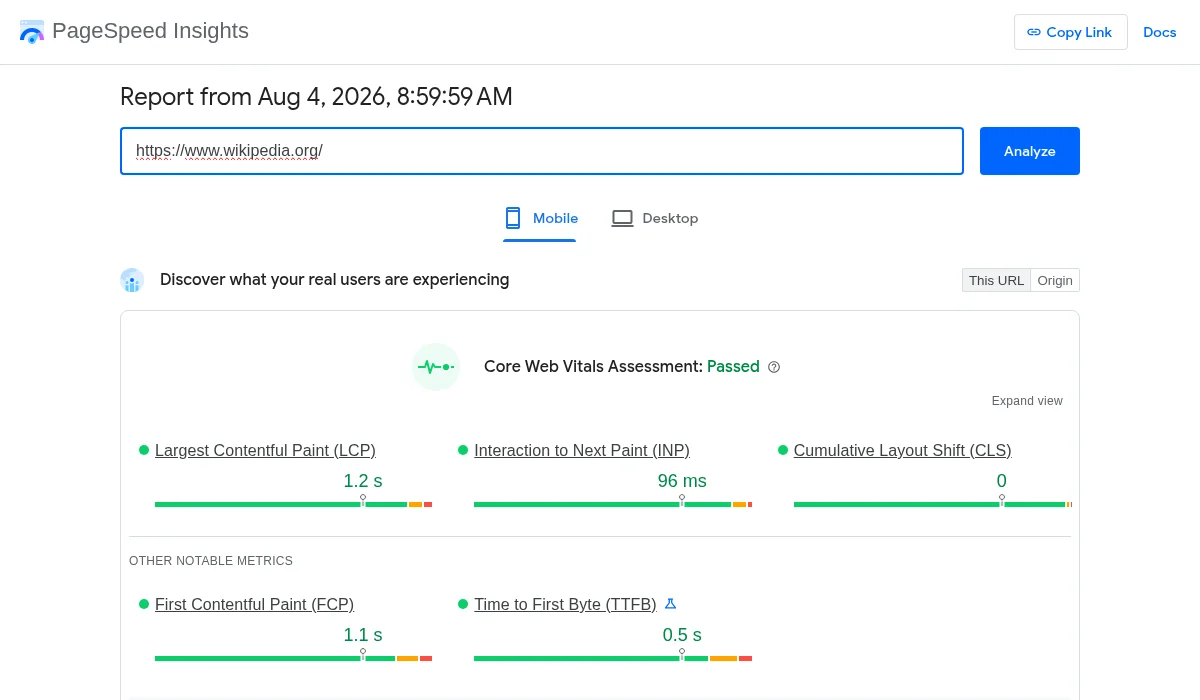Click the link icon inside Copy Link
Viewport: 1200px width, 700px height.
1034,32
